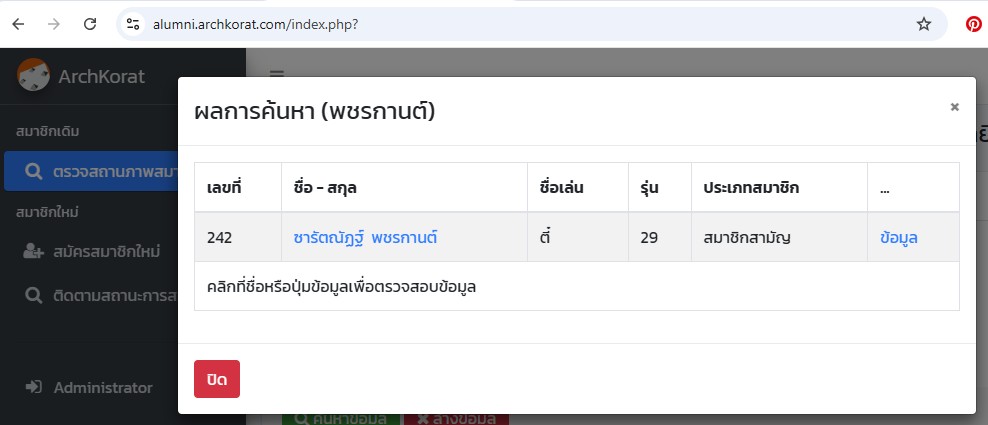Image resolution: width=988 pixels, height=425 pixels.
Task: Reload the current page
Action: coord(90,24)
